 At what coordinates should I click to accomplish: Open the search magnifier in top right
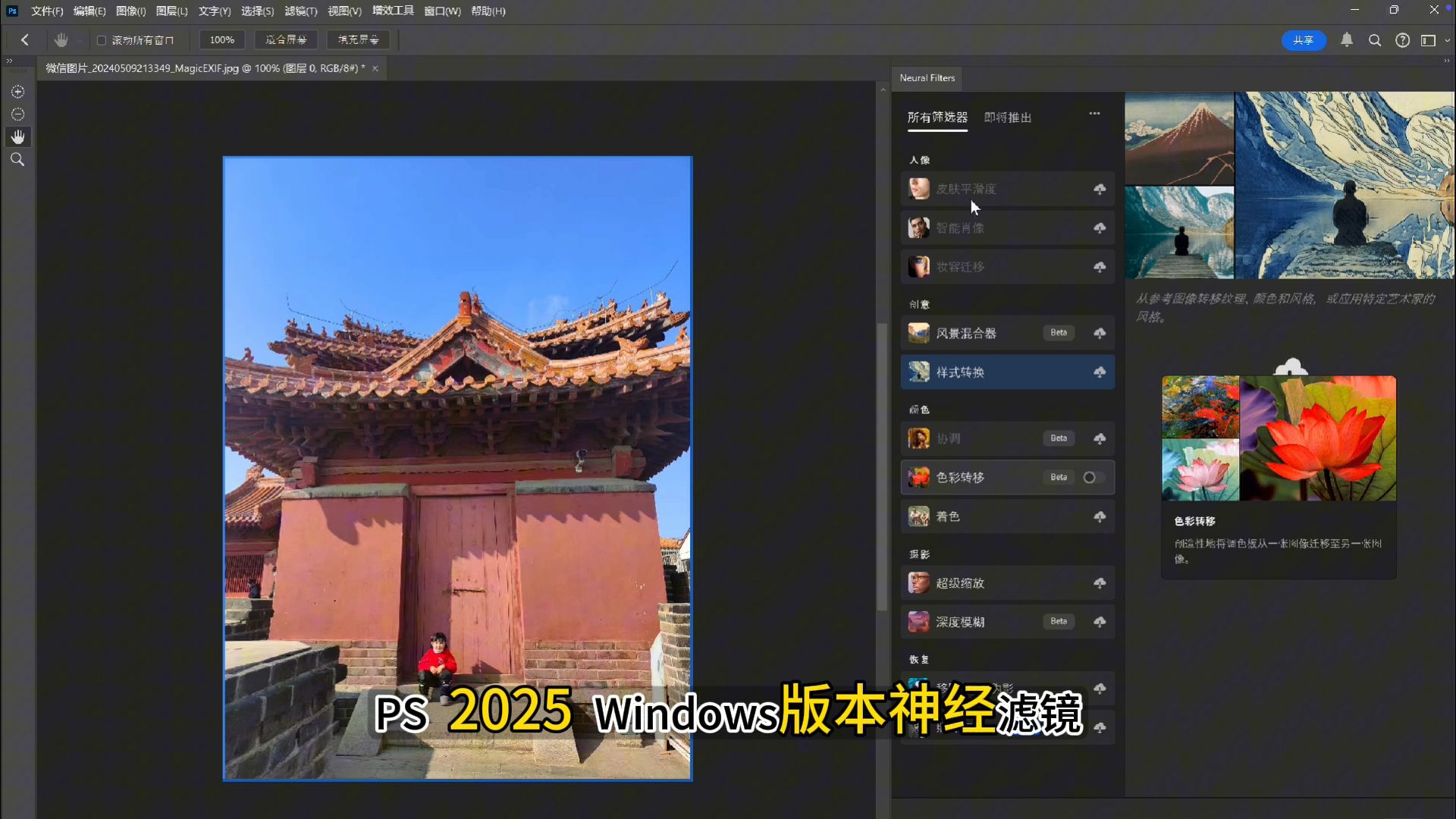[1375, 40]
